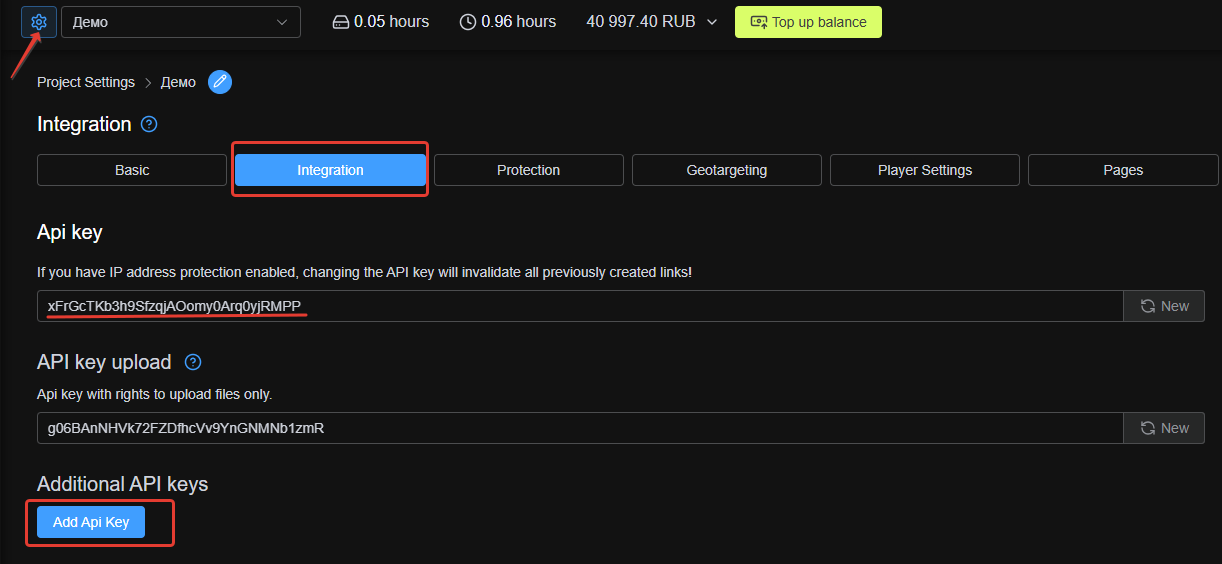Switch to the Pages tab
Viewport: 1222px width, 564px height.
click(x=1123, y=170)
